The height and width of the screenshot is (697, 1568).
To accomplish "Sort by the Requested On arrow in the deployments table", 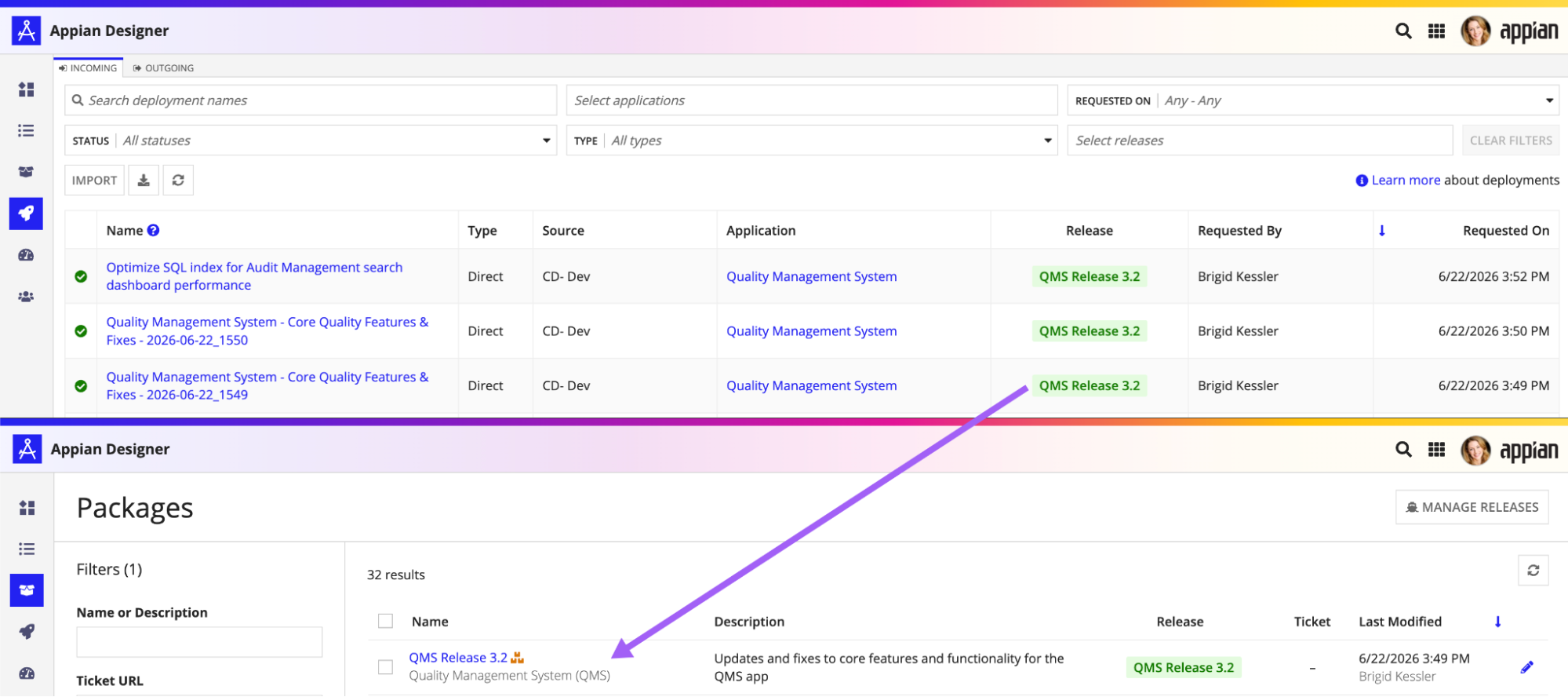I will 1382,231.
